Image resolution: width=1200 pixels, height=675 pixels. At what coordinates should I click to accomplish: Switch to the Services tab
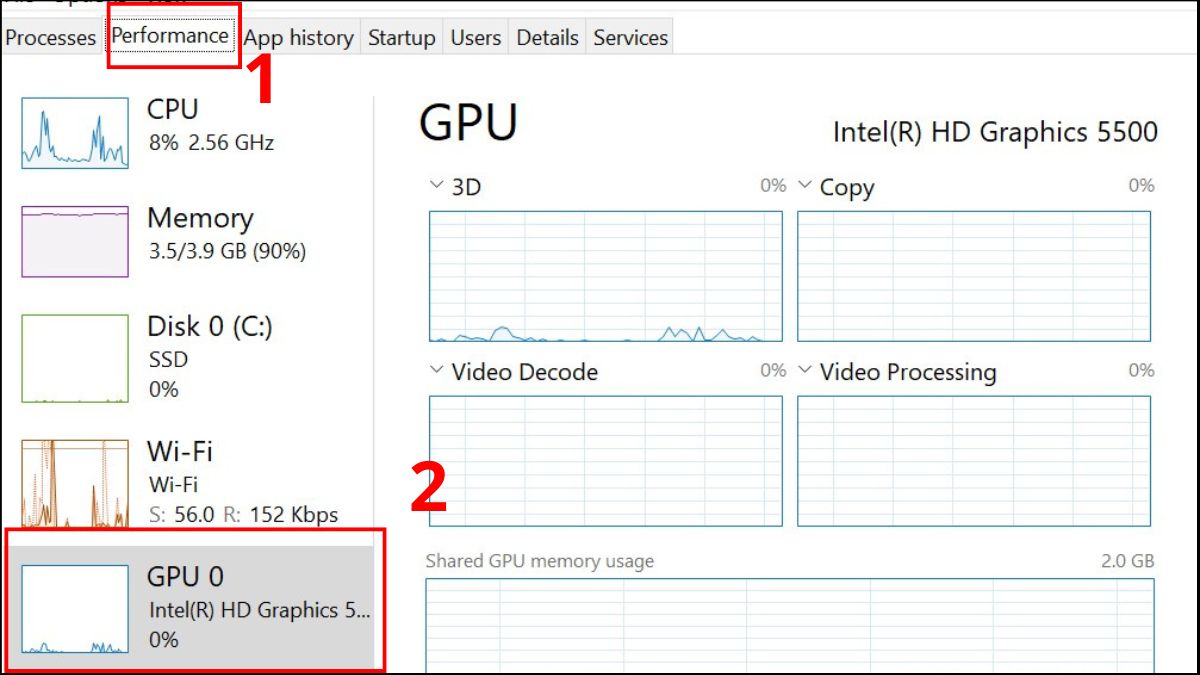point(630,38)
